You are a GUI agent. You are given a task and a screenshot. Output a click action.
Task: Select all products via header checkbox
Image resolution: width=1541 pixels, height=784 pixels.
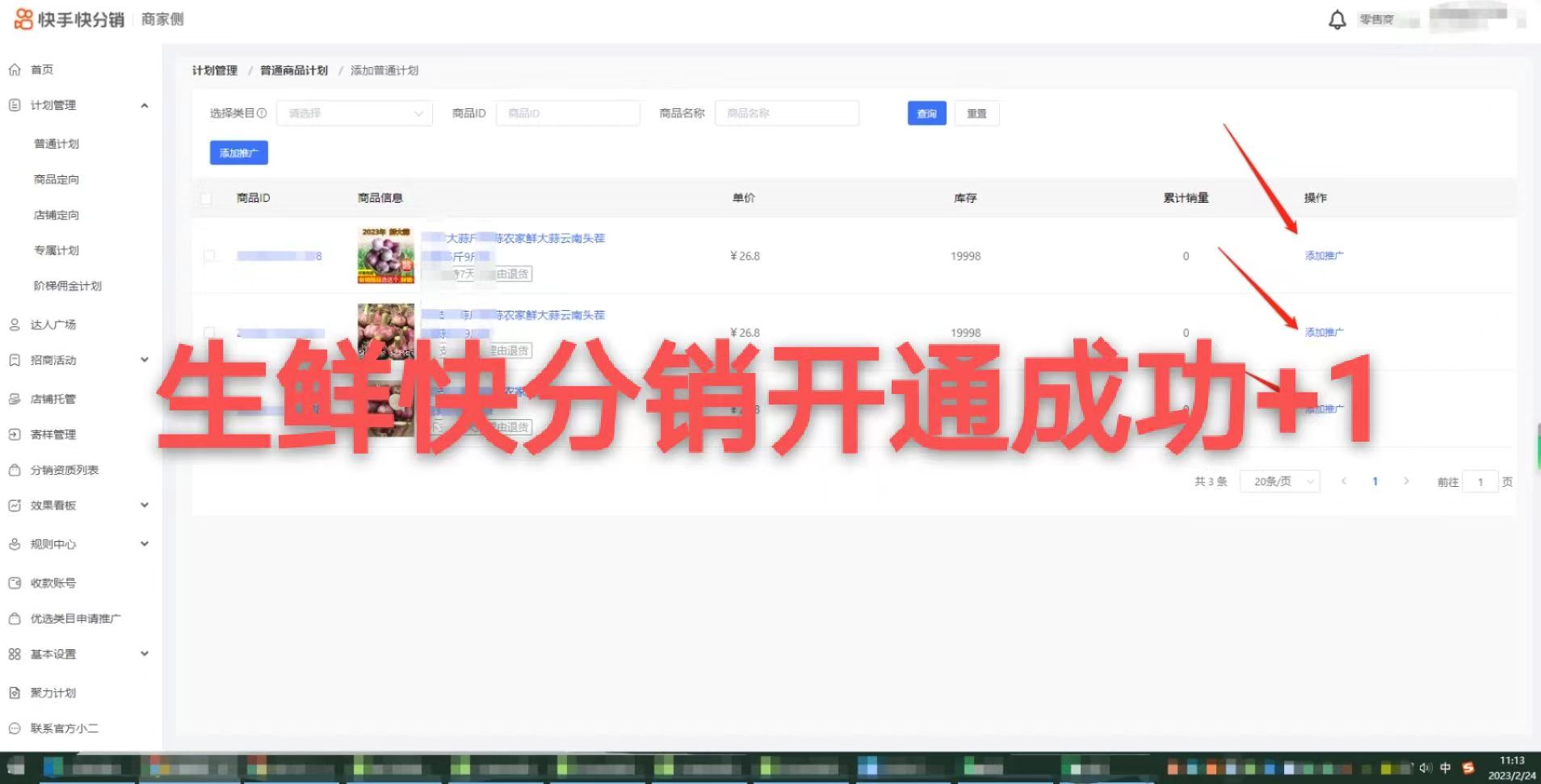[x=208, y=197]
